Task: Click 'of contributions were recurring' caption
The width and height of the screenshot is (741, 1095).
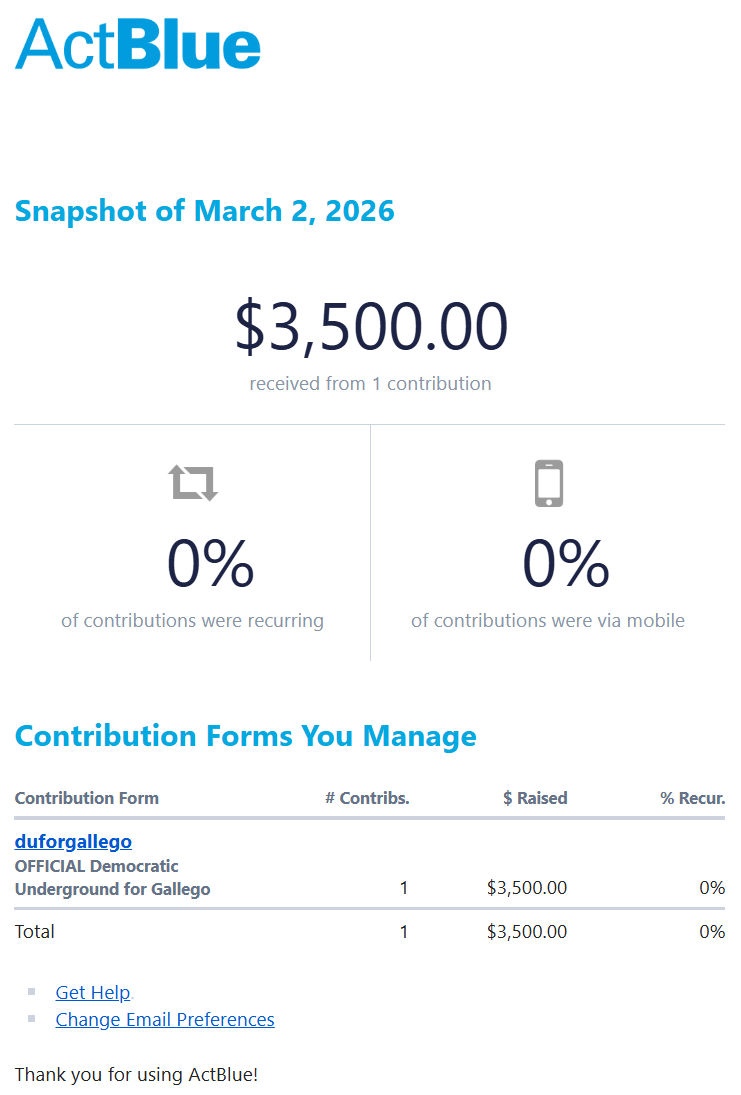Action: (192, 620)
